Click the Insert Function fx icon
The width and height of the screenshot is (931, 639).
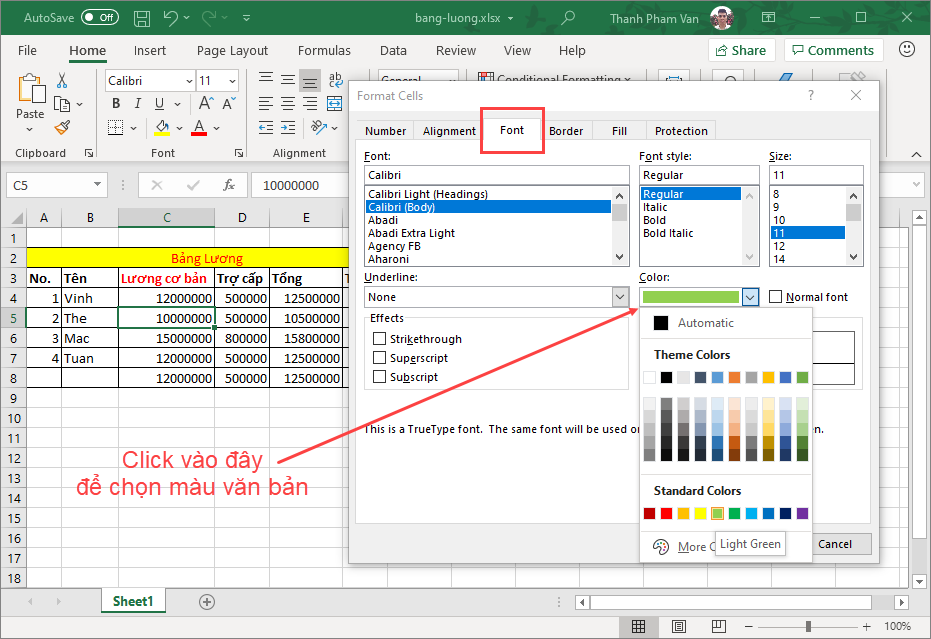229,185
